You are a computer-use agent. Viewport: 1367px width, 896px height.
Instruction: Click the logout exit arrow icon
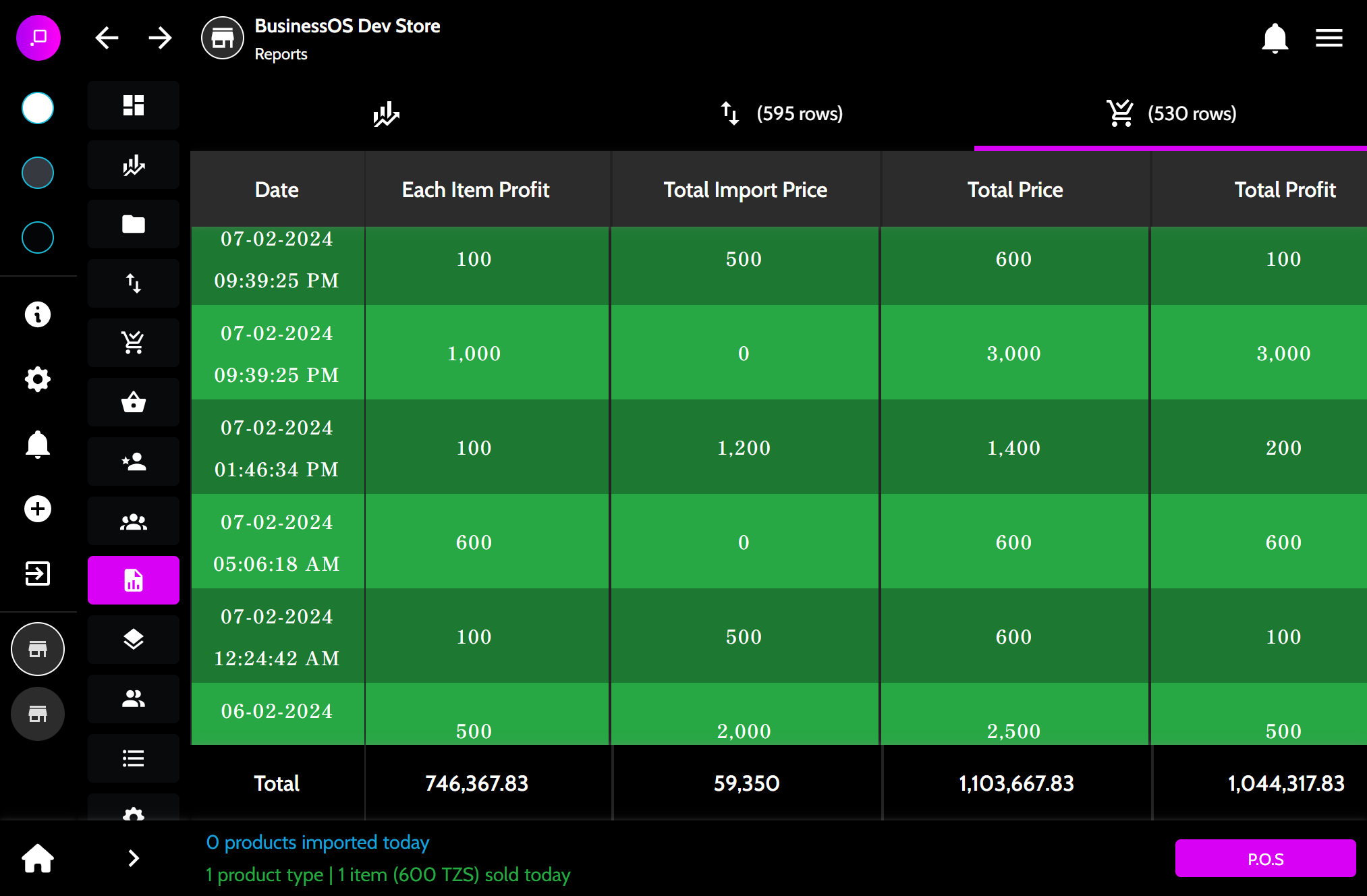pos(38,573)
